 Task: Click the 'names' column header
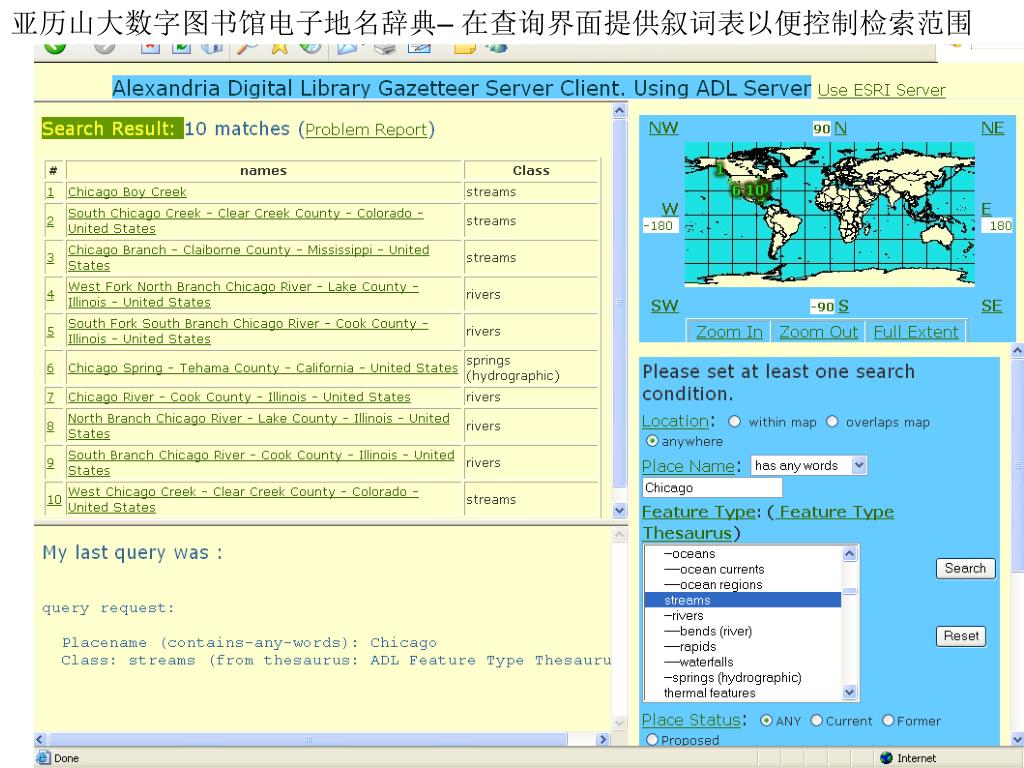coord(263,170)
